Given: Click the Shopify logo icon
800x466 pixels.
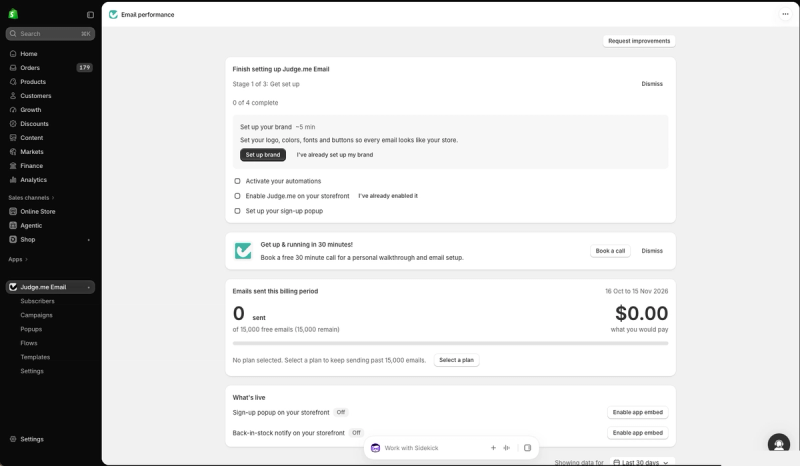Looking at the screenshot, I should (13, 14).
